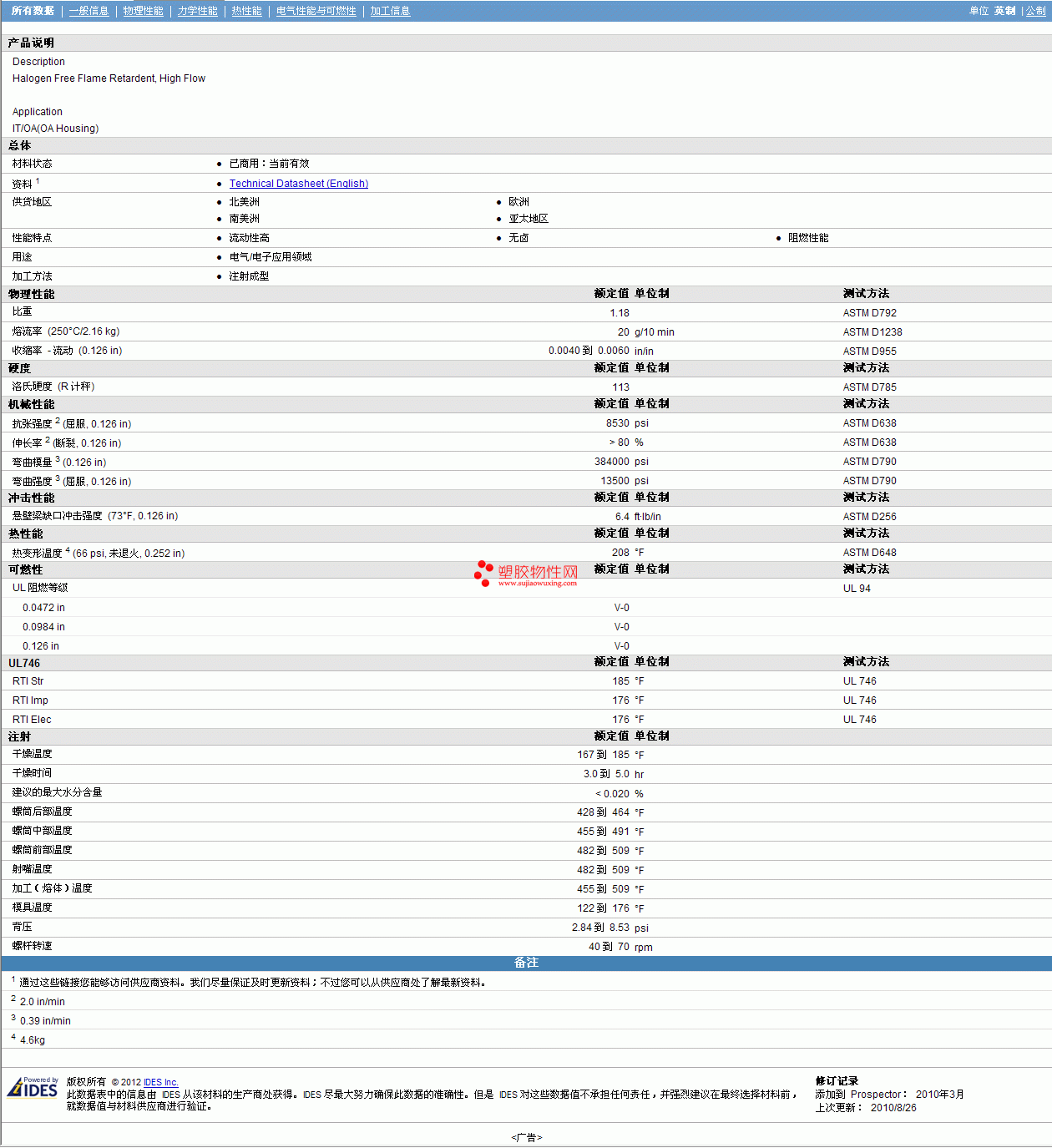Image resolution: width=1052 pixels, height=1148 pixels.
Task: Click the 亚太地区 region entry
Action: click(x=529, y=219)
